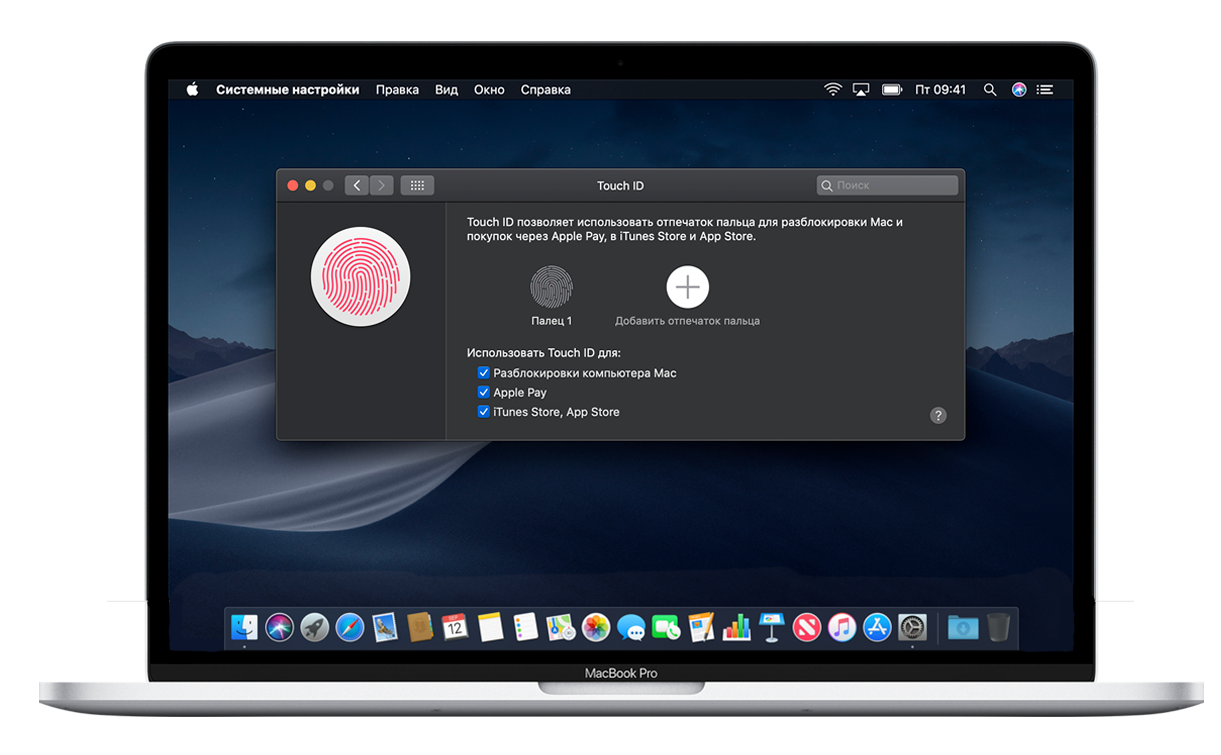1221x755 pixels.
Task: Open Messages app in dock
Action: click(631, 627)
